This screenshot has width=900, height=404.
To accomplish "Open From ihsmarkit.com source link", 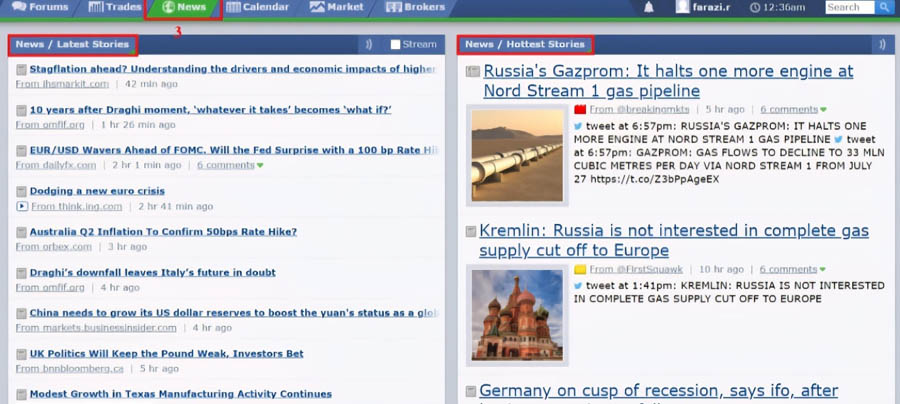I will (x=62, y=84).
